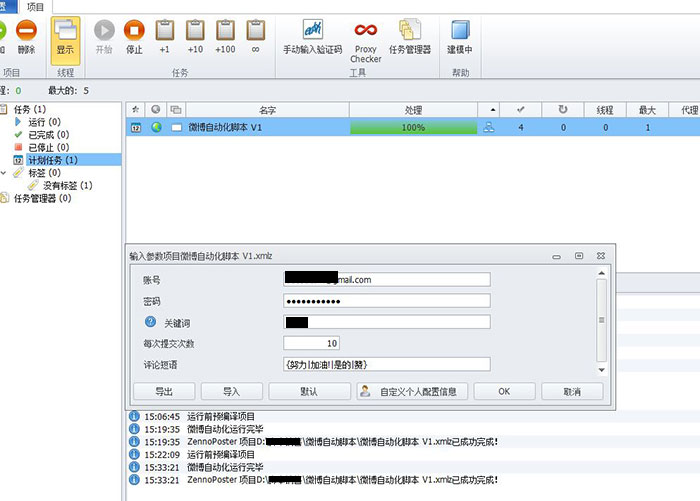Click the red 删除 delete icon

click(26, 30)
